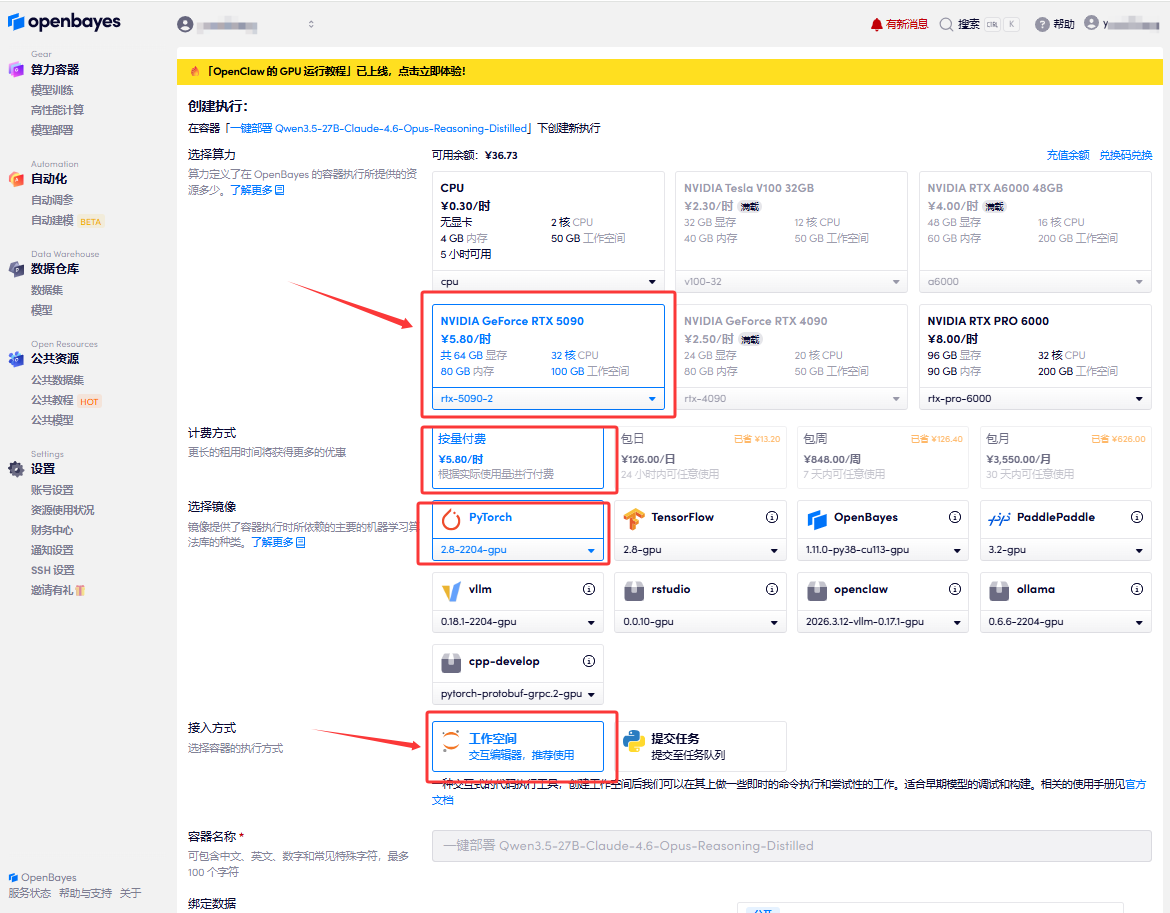Choose 按量付费 pay-as-you-go billing
1170x913 pixels.
coord(518,456)
